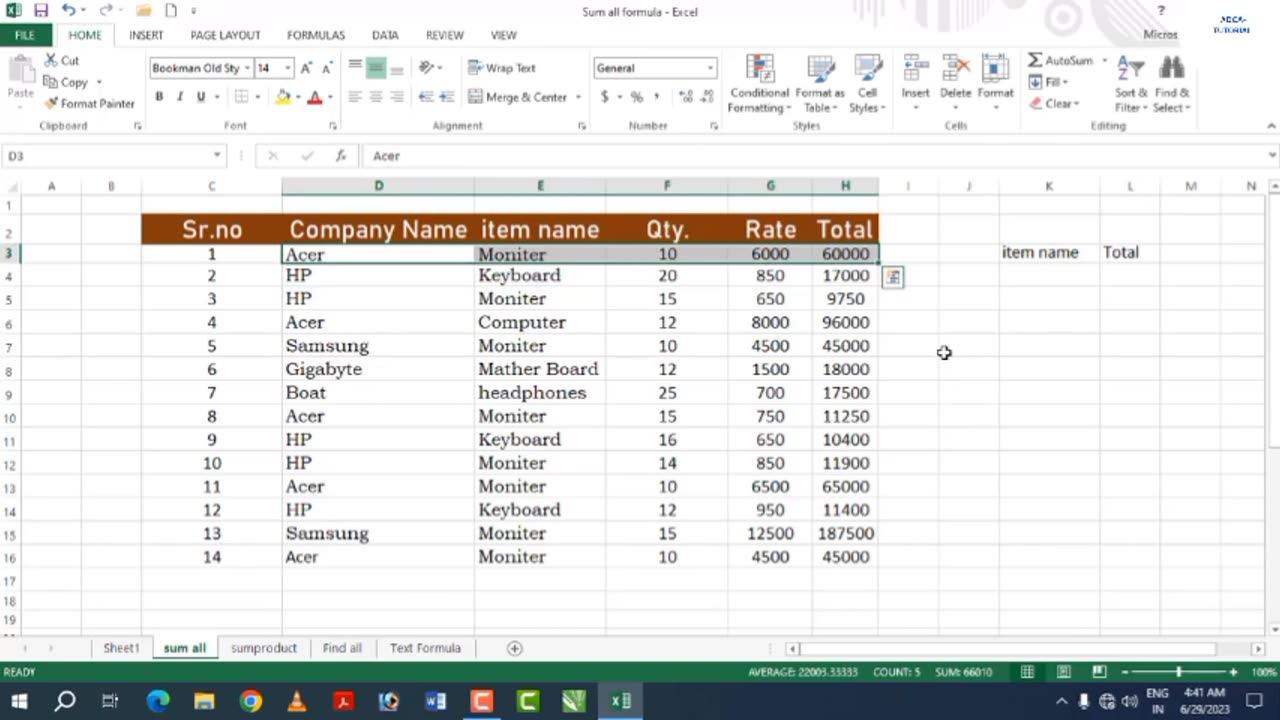Switch to Page Layout view in status bar
Image resolution: width=1280 pixels, height=720 pixels.
click(x=1063, y=672)
